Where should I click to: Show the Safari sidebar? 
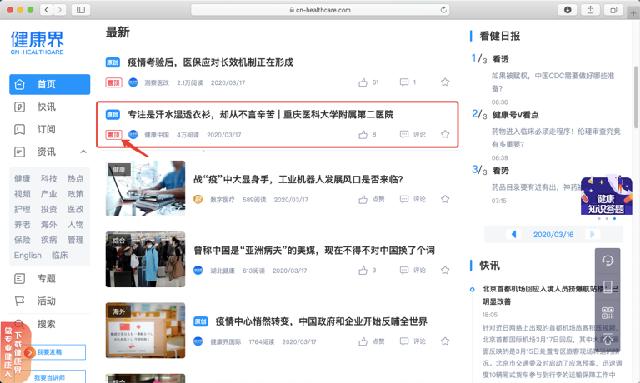pos(81,9)
